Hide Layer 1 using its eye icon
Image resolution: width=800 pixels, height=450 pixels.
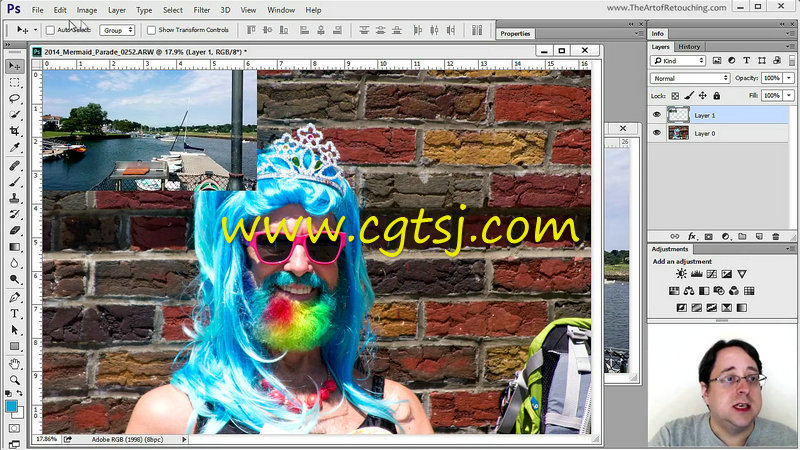pyautogui.click(x=657, y=115)
